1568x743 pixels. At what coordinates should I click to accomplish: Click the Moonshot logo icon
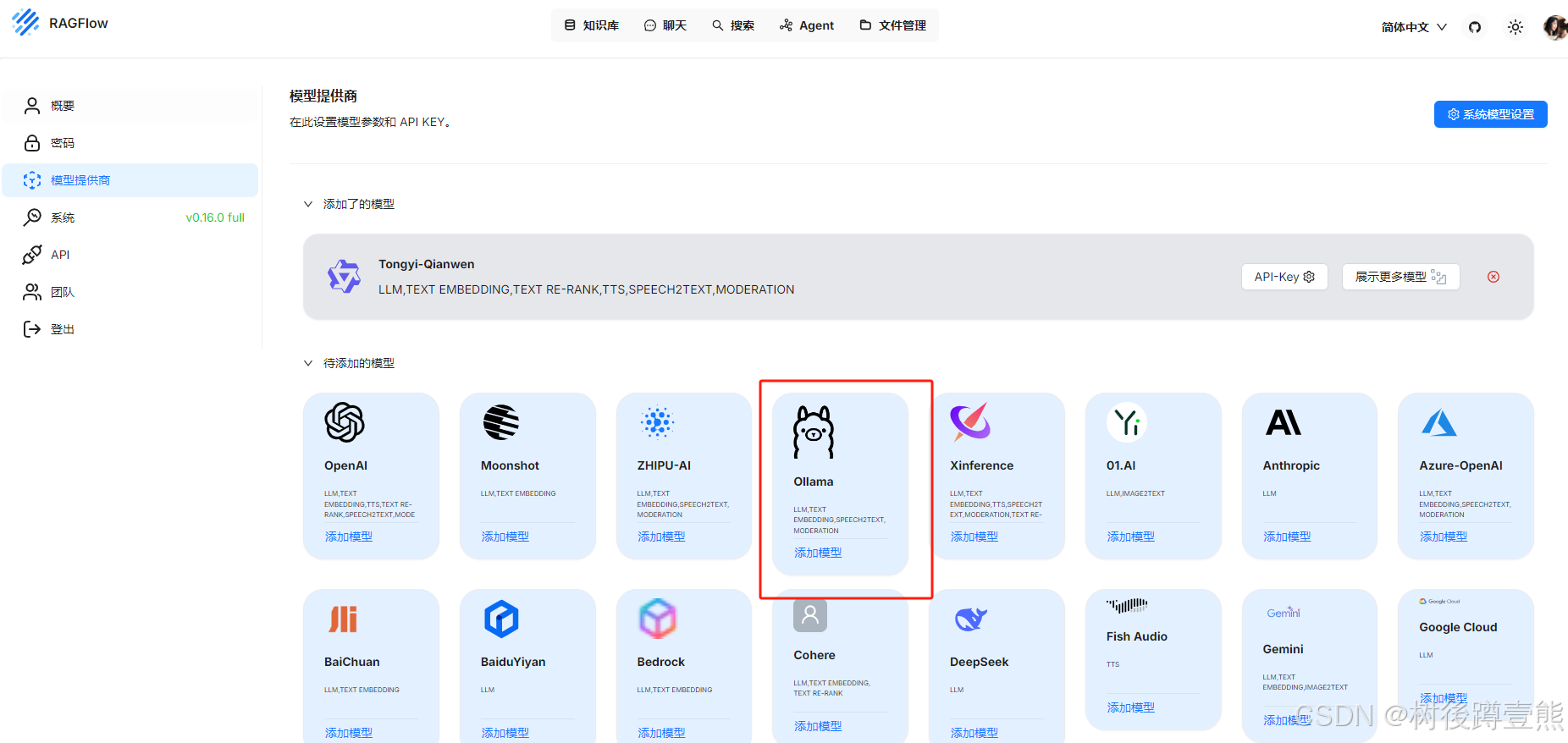coord(501,422)
